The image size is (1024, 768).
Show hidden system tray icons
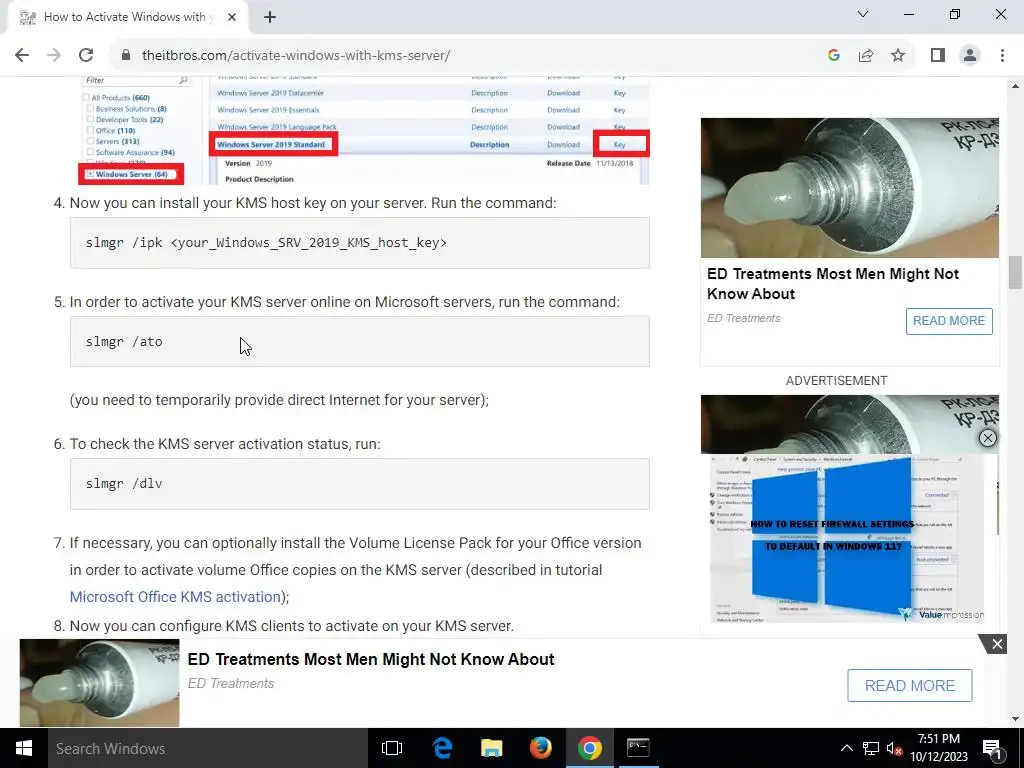pyautogui.click(x=846, y=748)
